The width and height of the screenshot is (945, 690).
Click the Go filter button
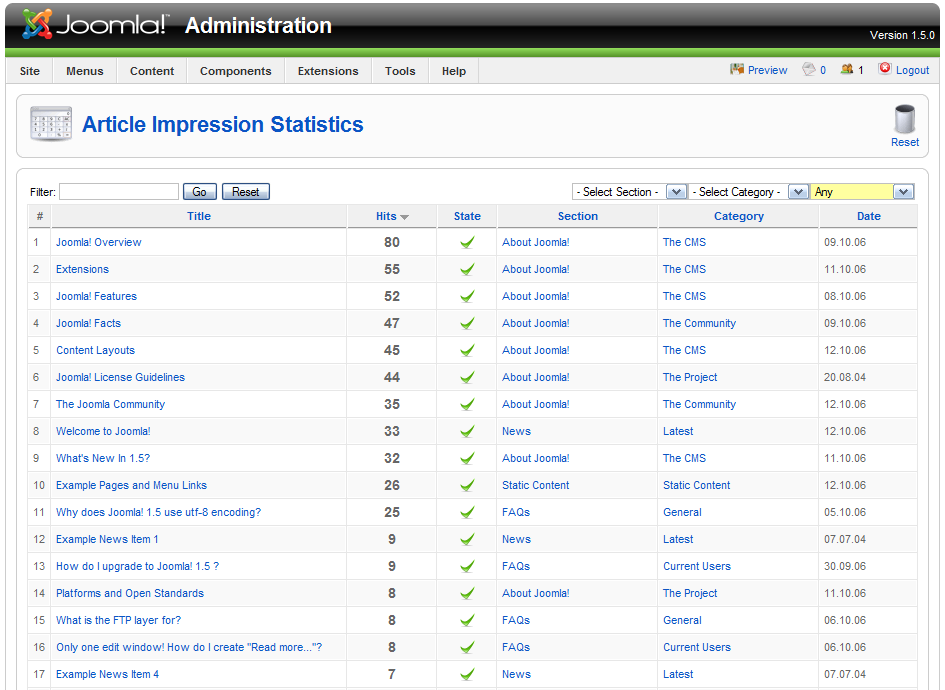[x=199, y=192]
